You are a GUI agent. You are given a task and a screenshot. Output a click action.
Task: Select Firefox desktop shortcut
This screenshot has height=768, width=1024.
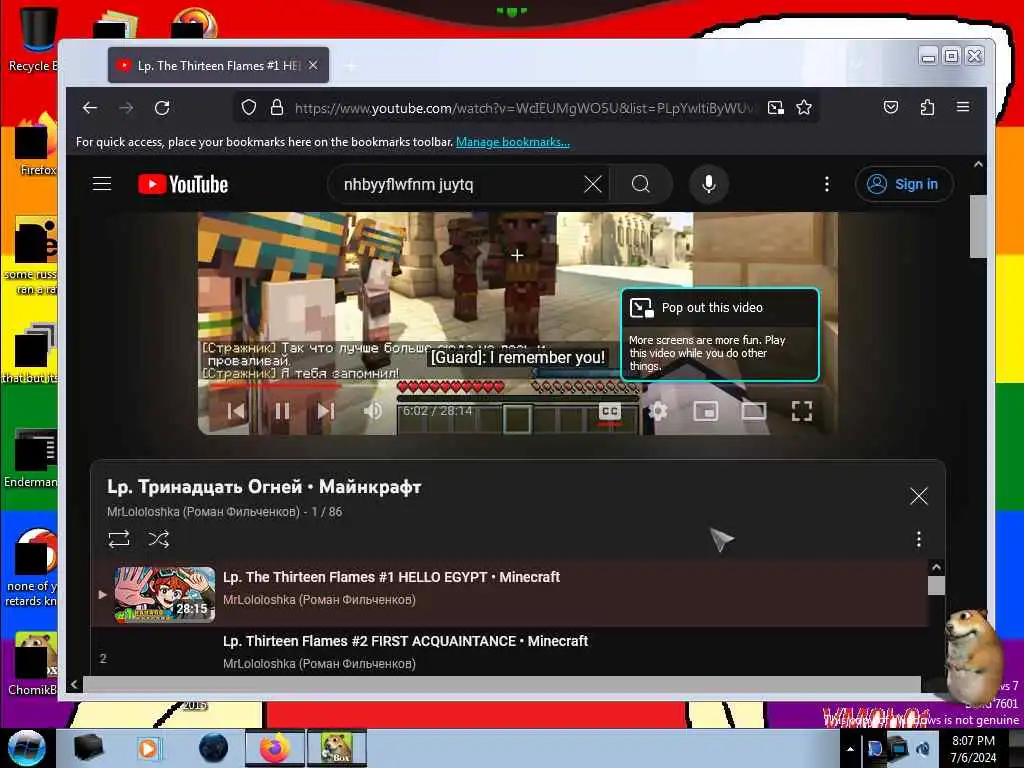(36, 145)
